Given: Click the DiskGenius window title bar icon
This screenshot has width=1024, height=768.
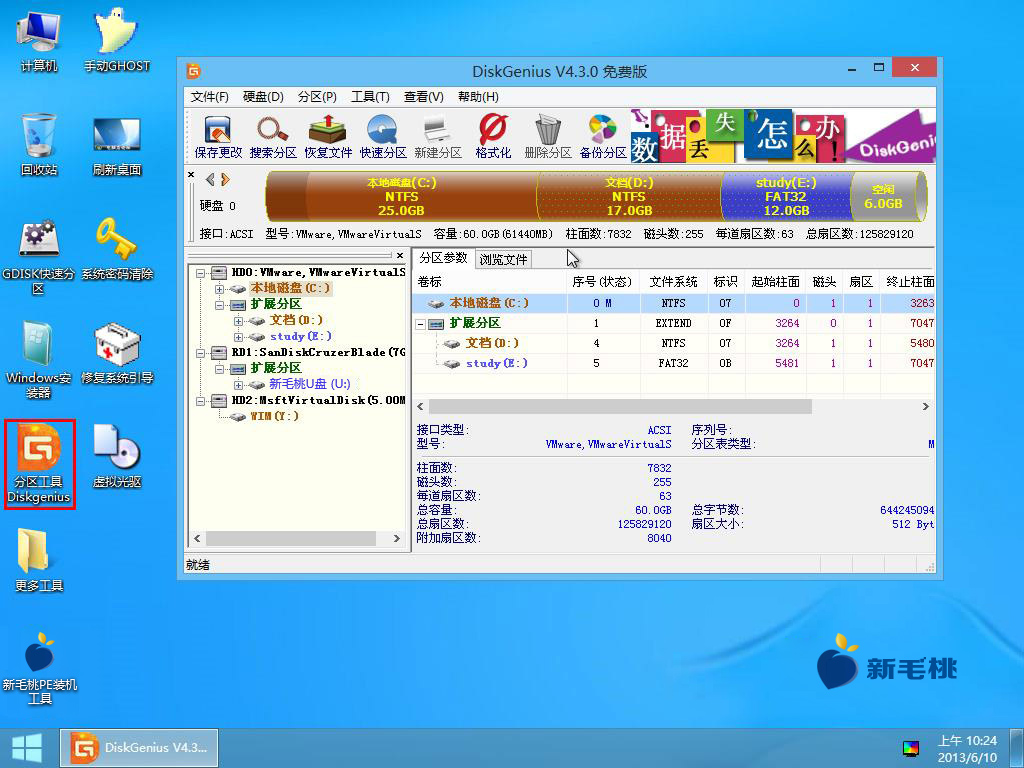Looking at the screenshot, I should click(x=193, y=71).
